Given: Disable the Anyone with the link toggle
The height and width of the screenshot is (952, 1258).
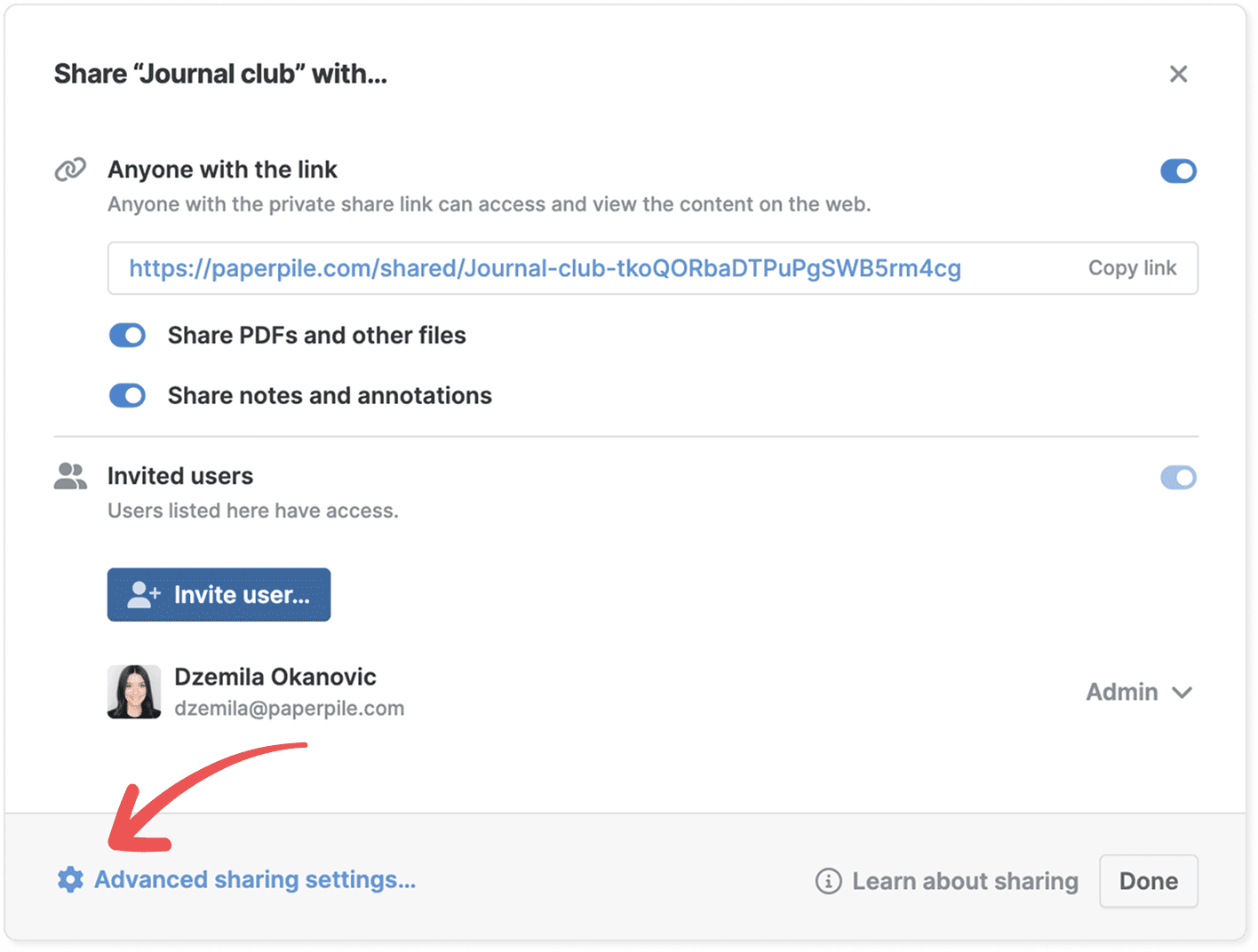Looking at the screenshot, I should point(1178,171).
